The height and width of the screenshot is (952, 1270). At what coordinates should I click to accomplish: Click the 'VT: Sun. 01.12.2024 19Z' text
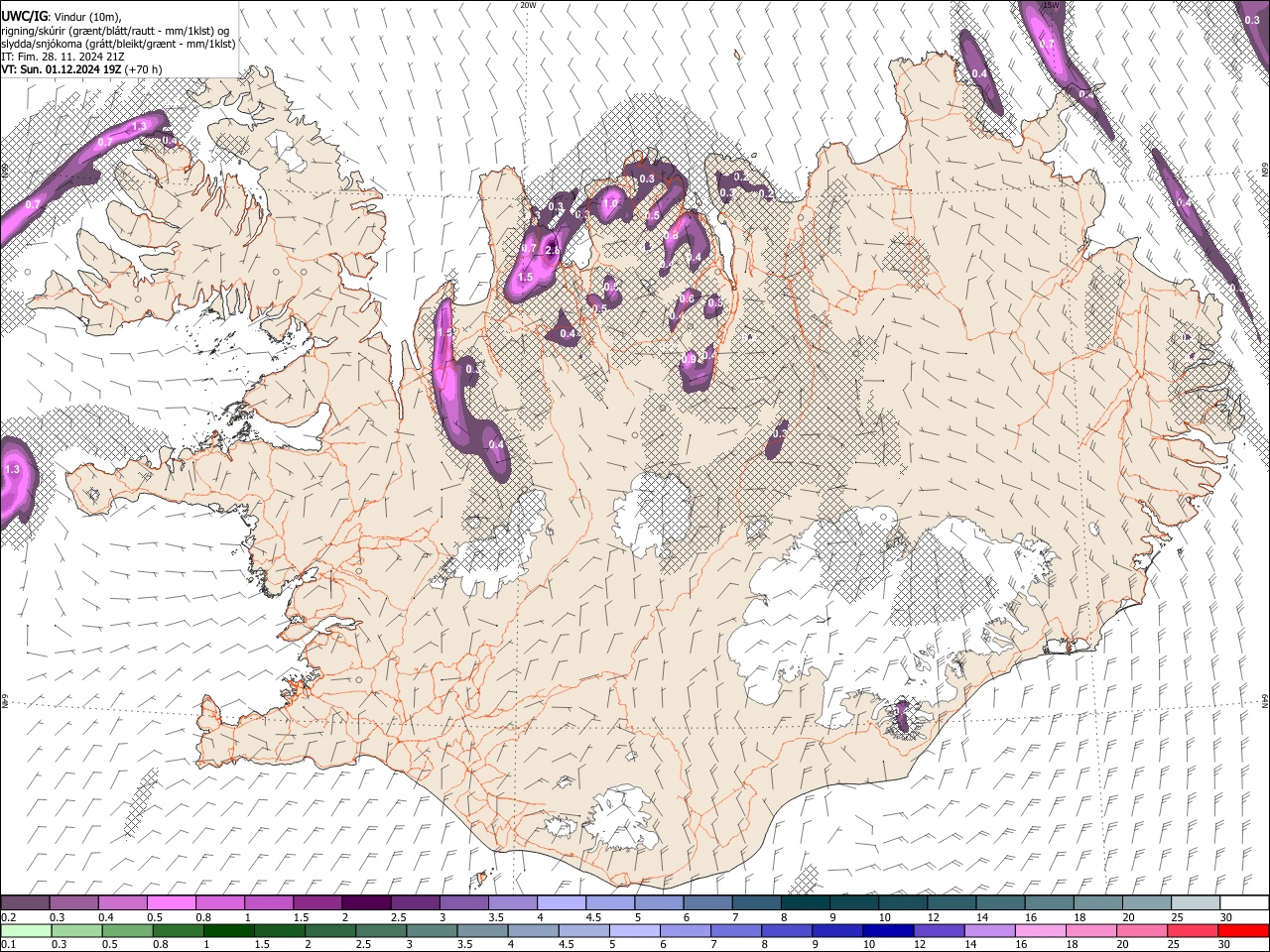(x=62, y=69)
